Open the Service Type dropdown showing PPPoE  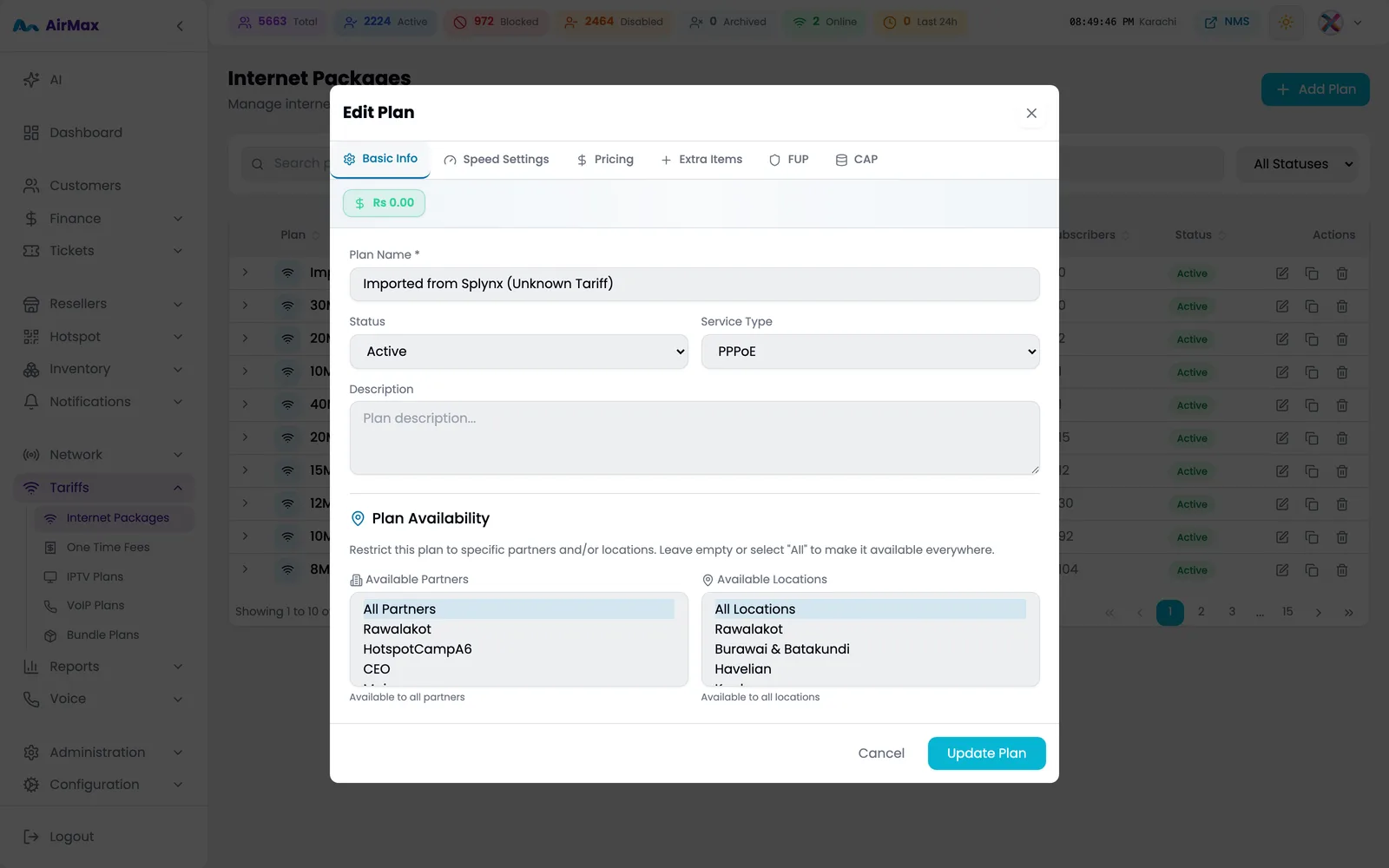tap(870, 352)
